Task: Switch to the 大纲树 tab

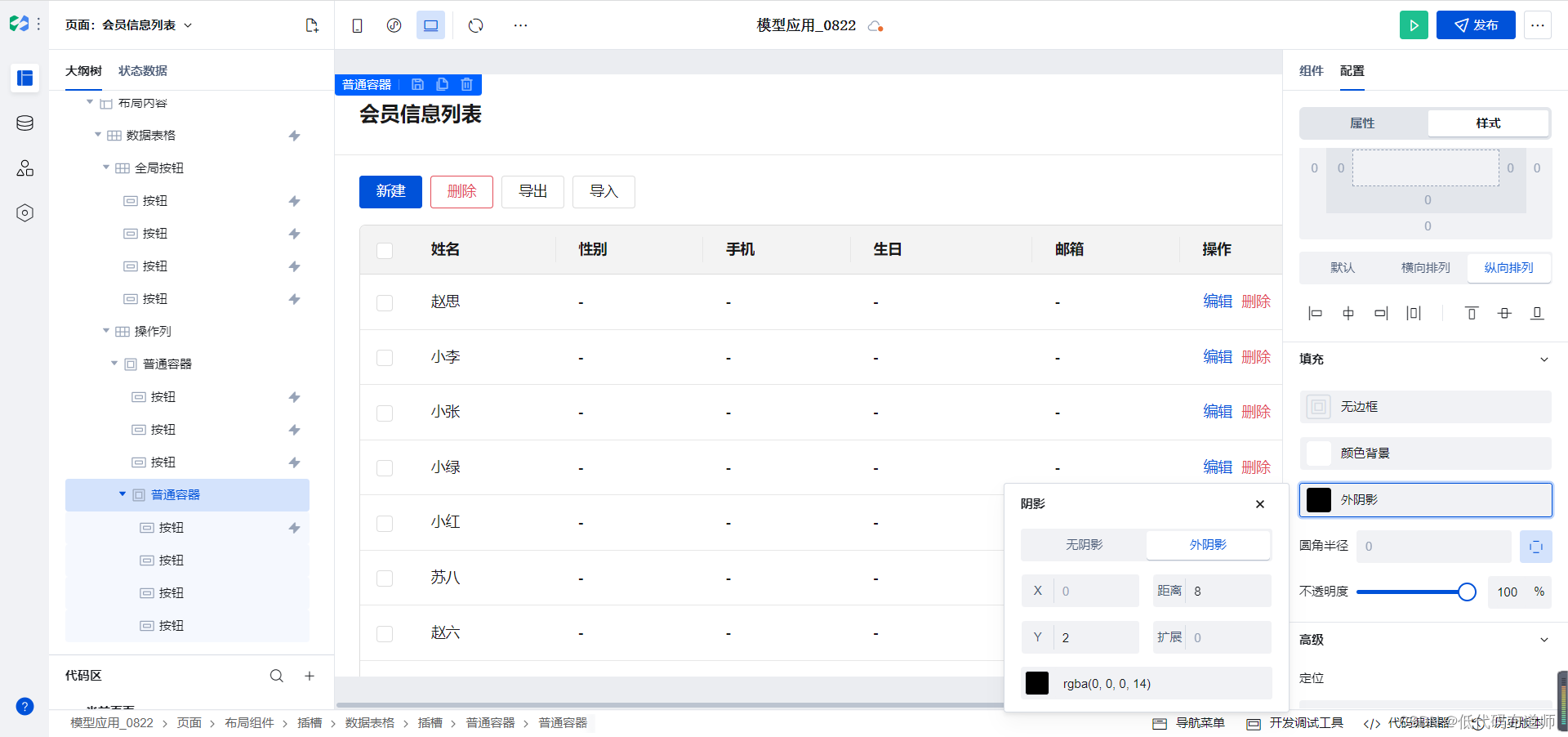Action: click(x=83, y=71)
